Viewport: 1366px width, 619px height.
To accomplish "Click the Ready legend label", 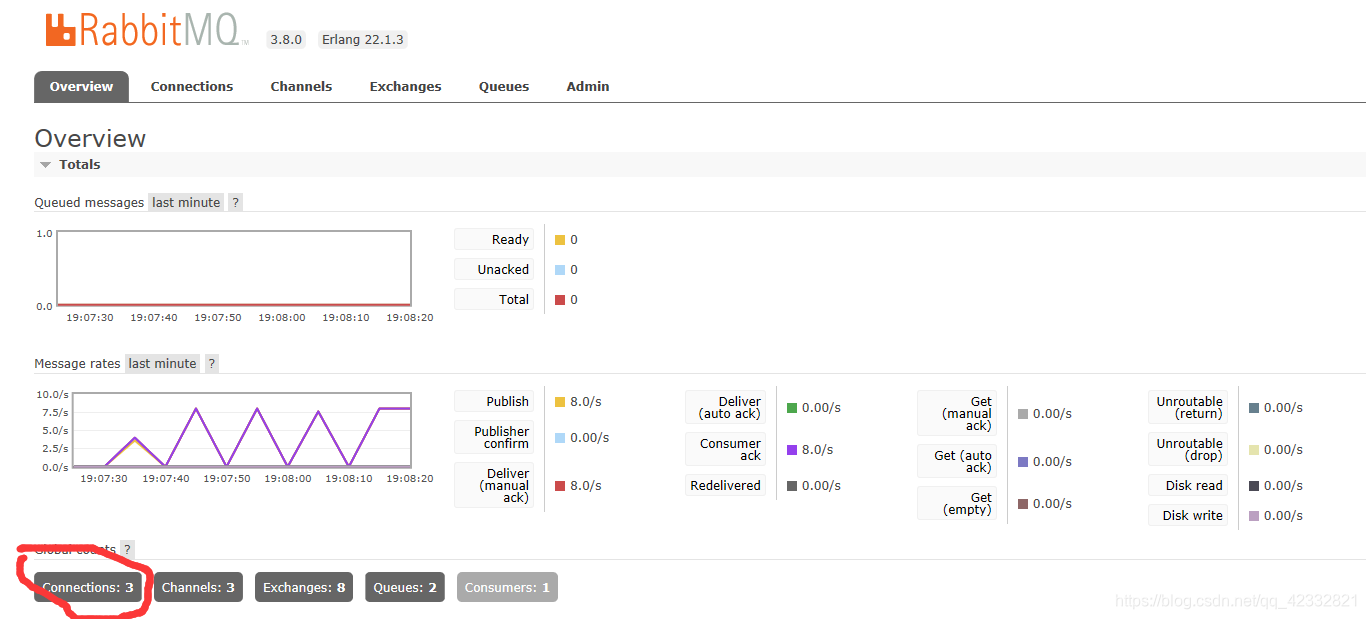I will (x=494, y=239).
